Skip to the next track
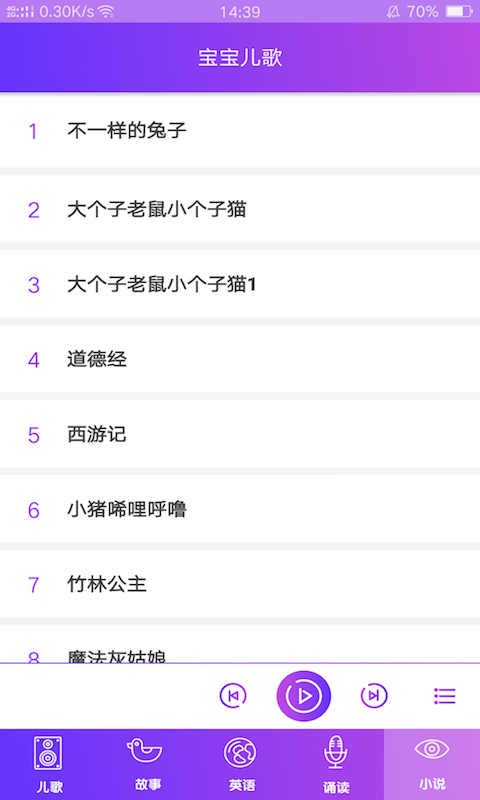 coord(374,696)
